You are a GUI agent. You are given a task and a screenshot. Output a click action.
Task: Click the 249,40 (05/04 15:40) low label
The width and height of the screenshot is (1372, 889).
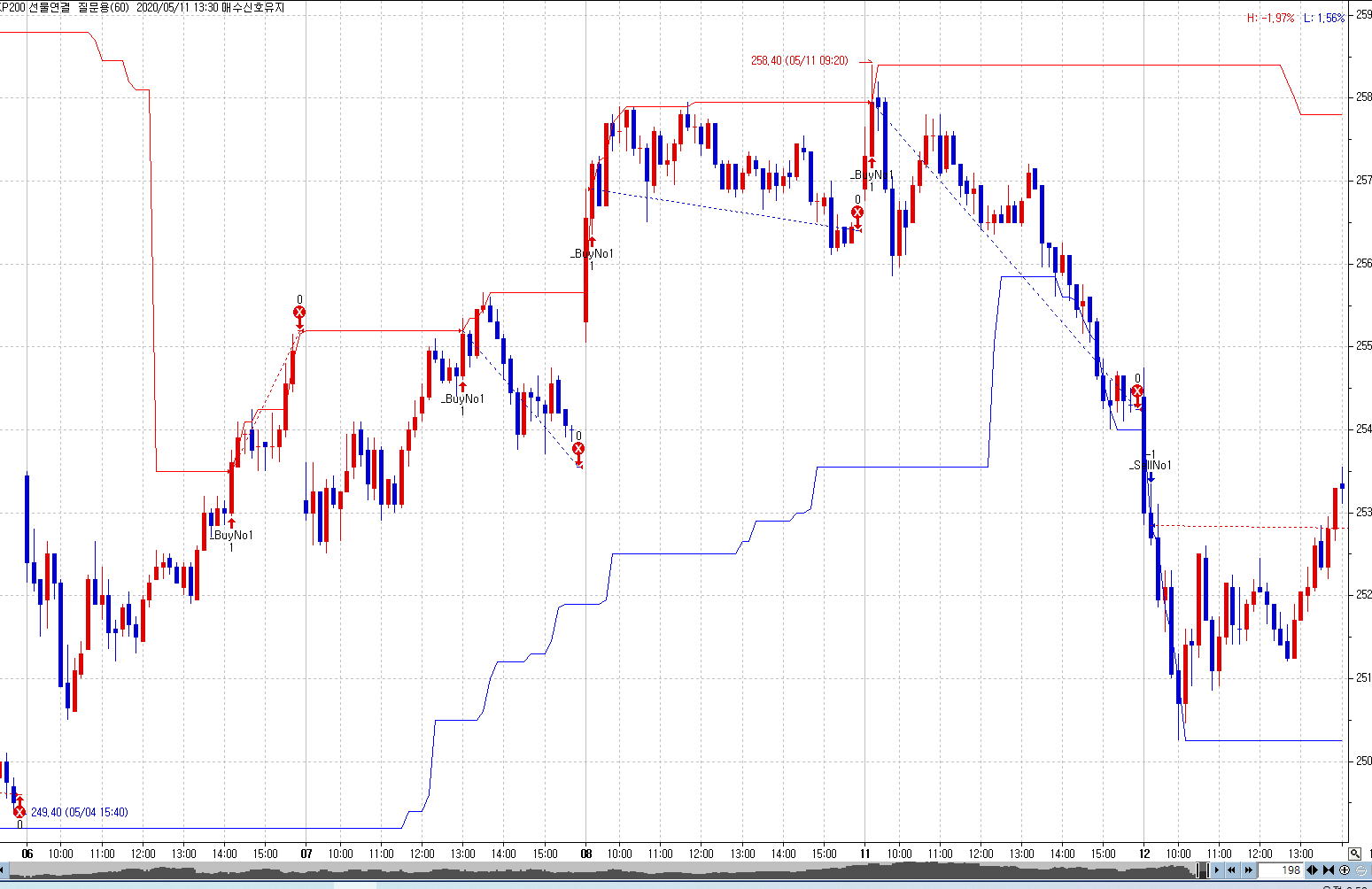pos(79,812)
